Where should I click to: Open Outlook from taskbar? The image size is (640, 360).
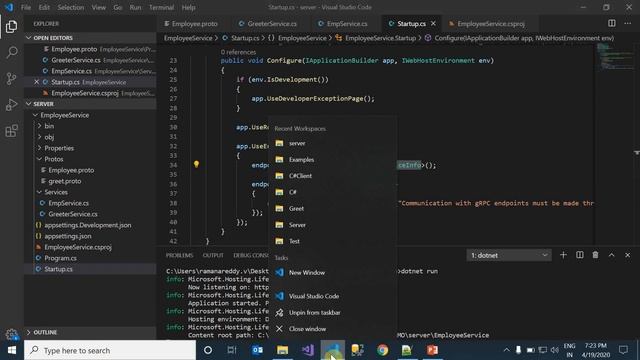pos(257,350)
